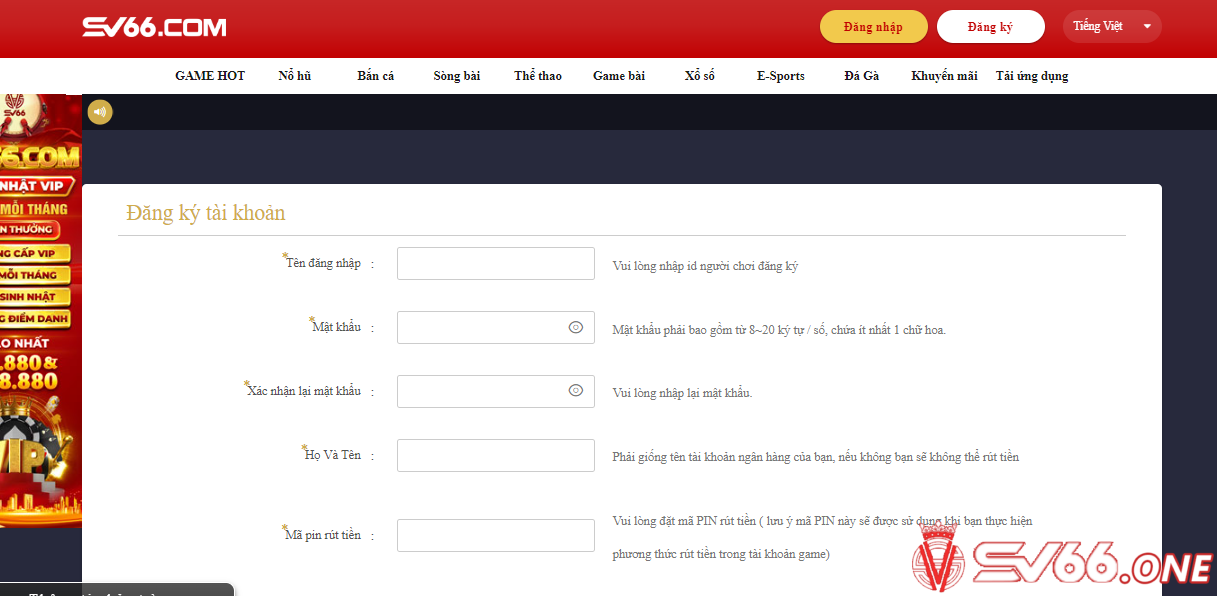Viewport: 1217px width, 596px height.
Task: Open the Xổ số menu item
Action: tap(700, 76)
